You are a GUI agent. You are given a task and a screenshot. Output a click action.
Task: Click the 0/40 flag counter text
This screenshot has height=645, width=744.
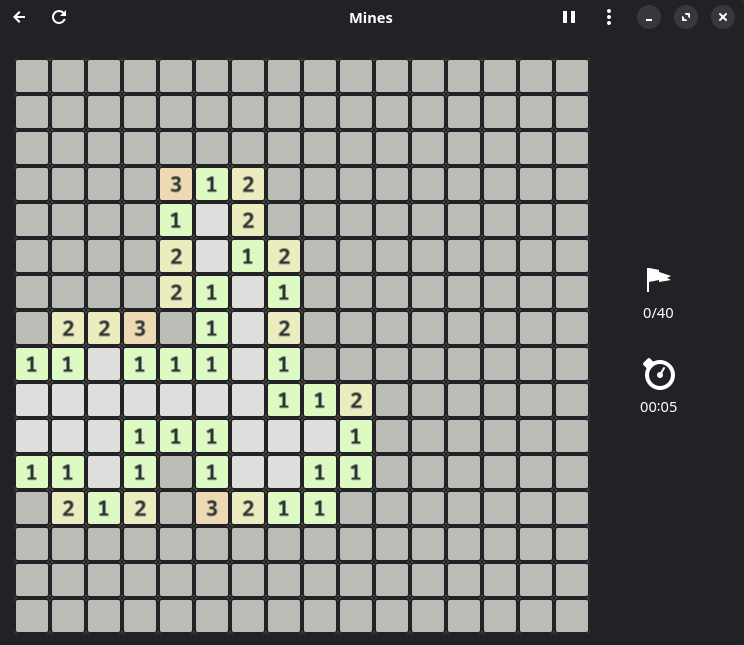coord(658,313)
